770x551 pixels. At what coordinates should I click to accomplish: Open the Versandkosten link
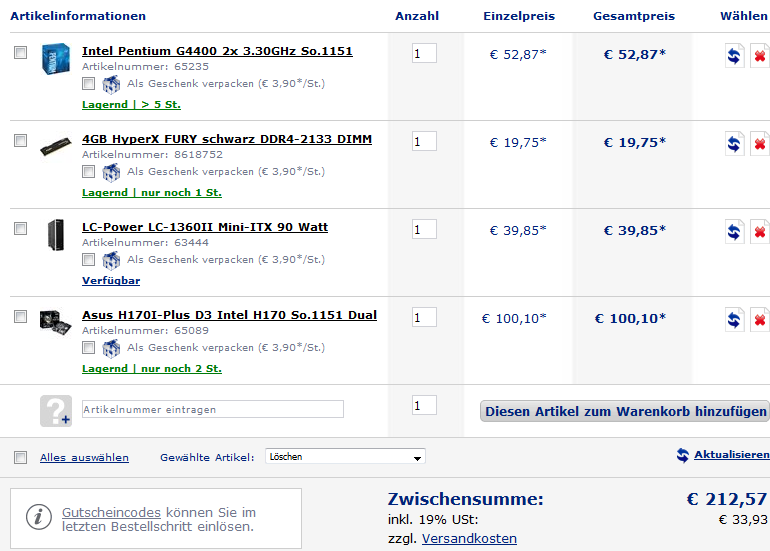coord(469,539)
